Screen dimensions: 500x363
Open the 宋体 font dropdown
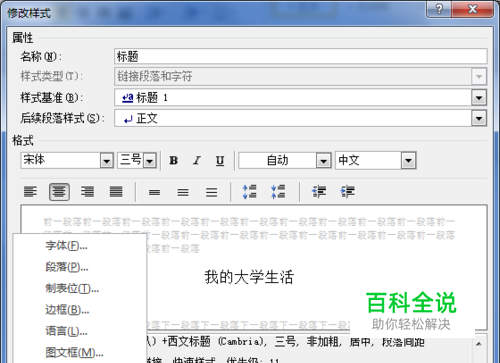point(106,161)
